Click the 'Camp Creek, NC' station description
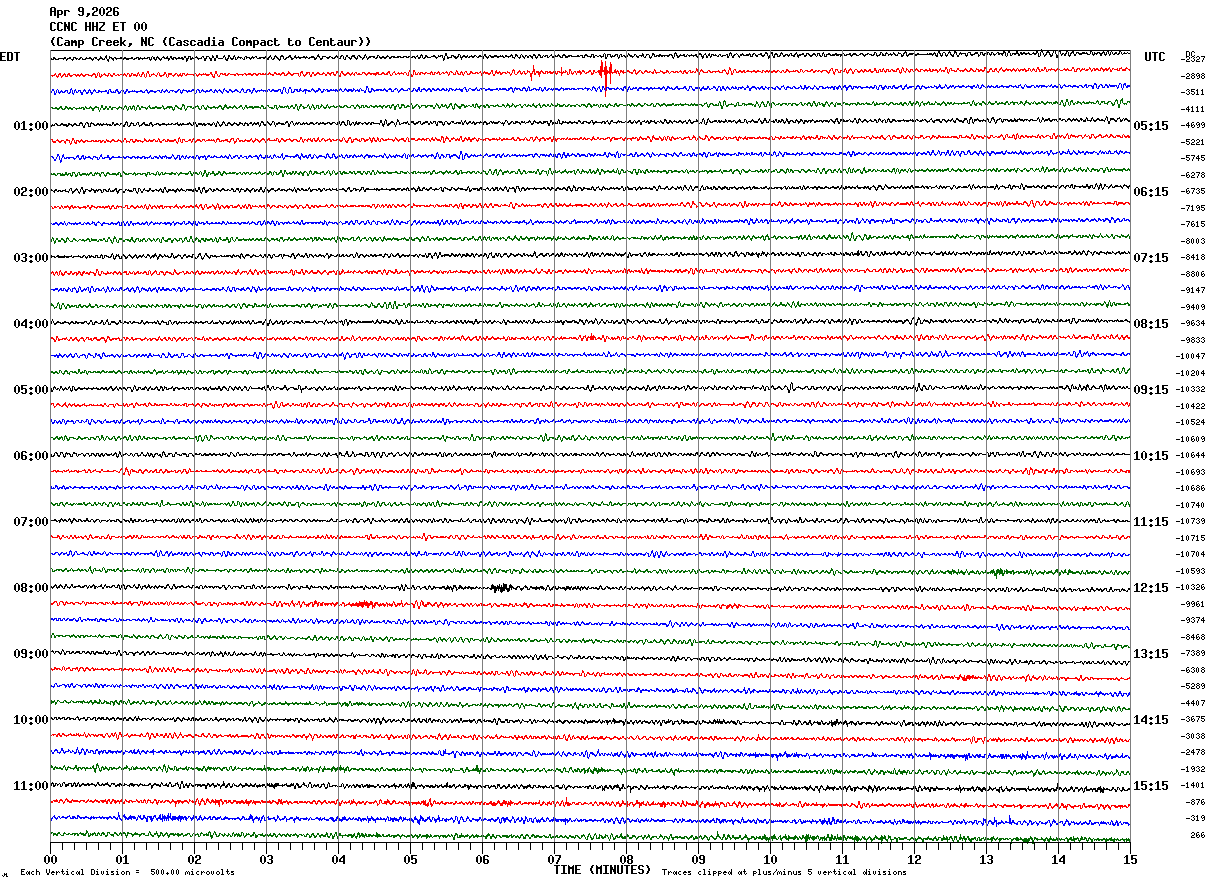The image size is (1210, 886). (x=210, y=42)
